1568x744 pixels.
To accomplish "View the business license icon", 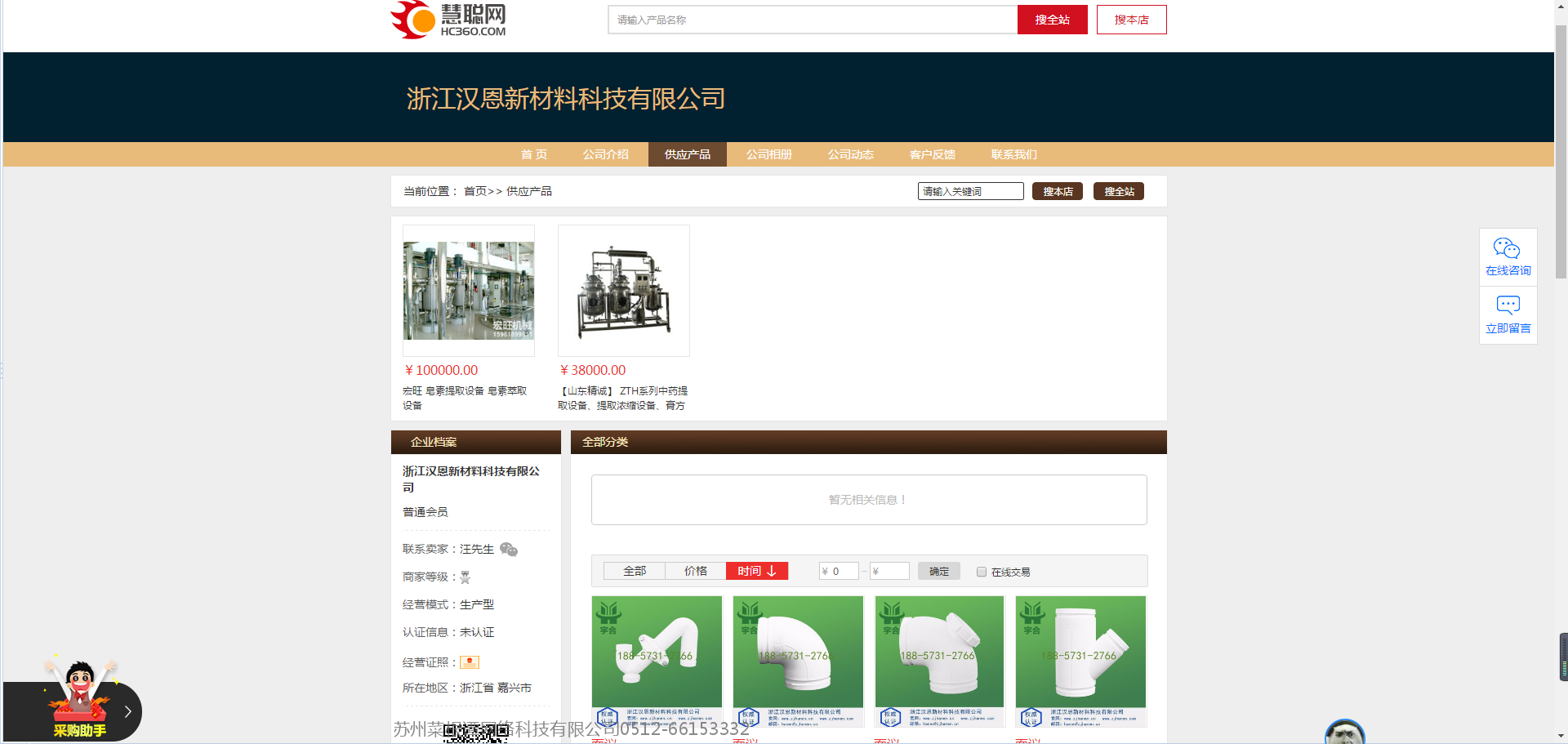I will tap(470, 662).
